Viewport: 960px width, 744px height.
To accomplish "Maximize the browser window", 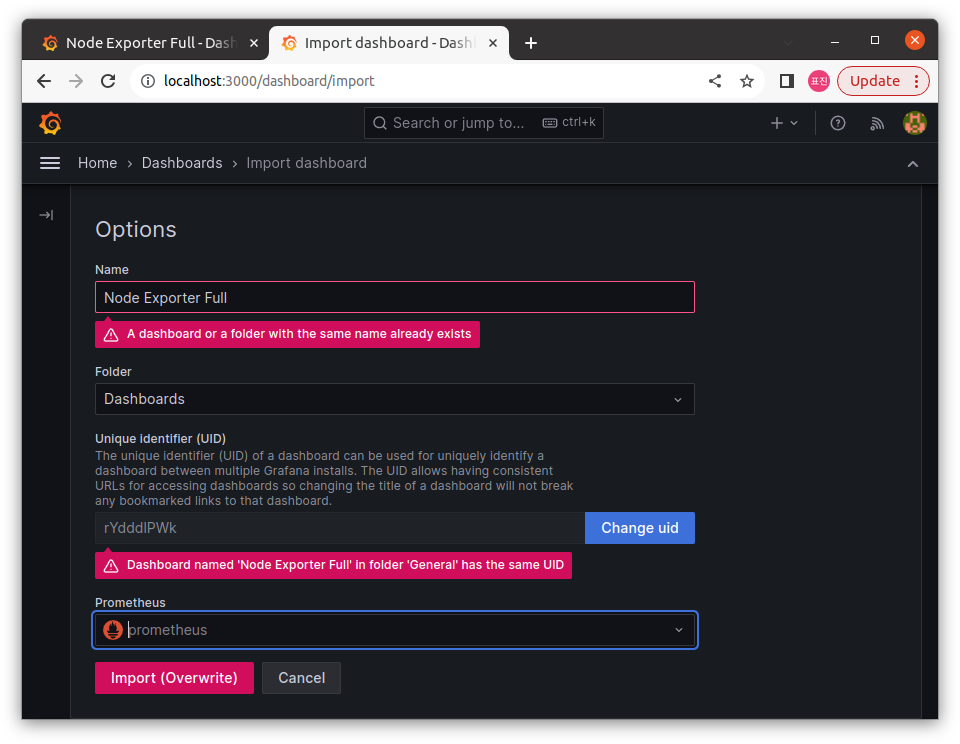I will [x=875, y=40].
